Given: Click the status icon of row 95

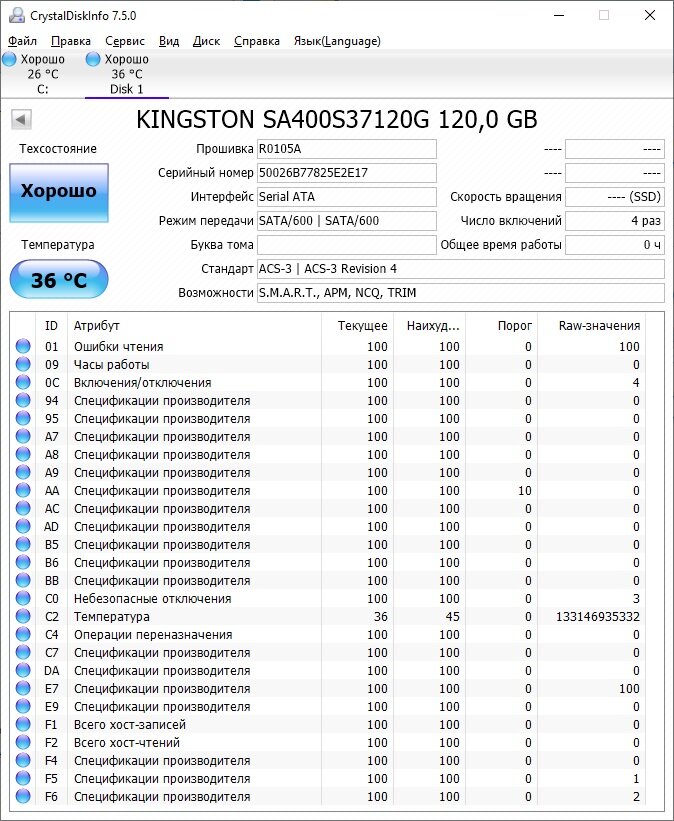Looking at the screenshot, I should pyautogui.click(x=23, y=418).
